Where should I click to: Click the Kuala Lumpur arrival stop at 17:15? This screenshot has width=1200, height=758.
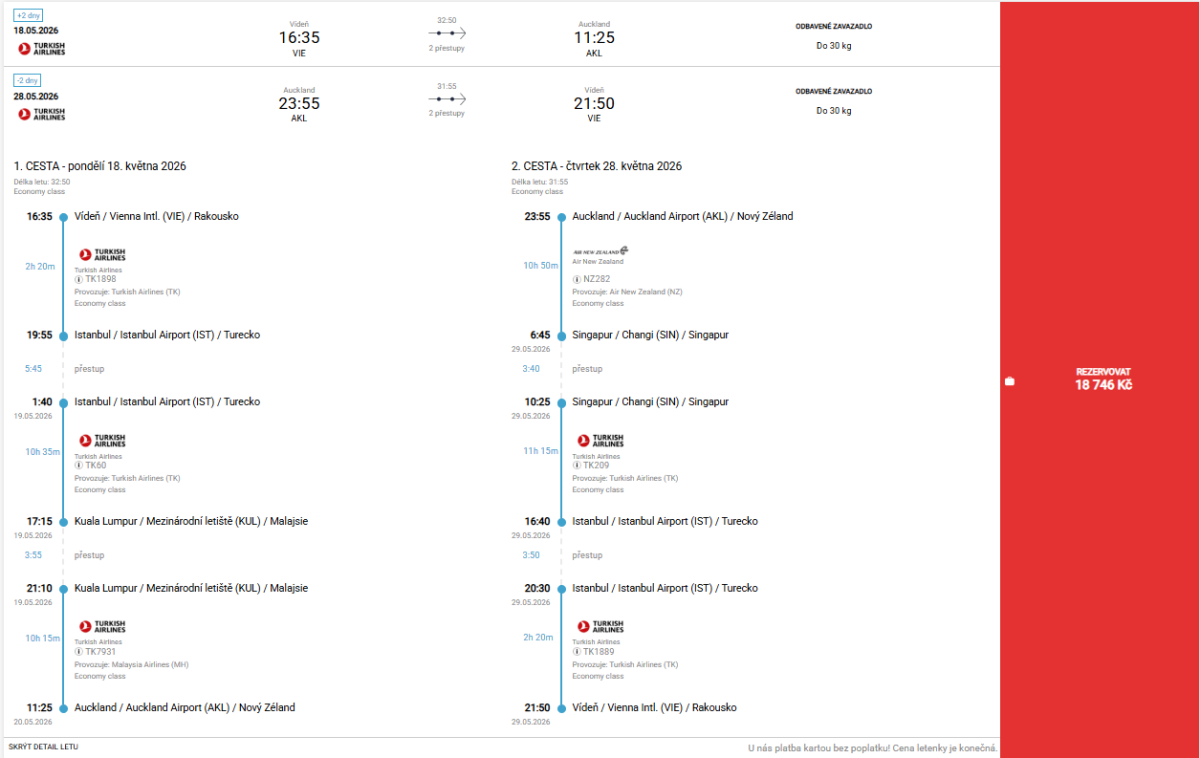pyautogui.click(x=191, y=521)
